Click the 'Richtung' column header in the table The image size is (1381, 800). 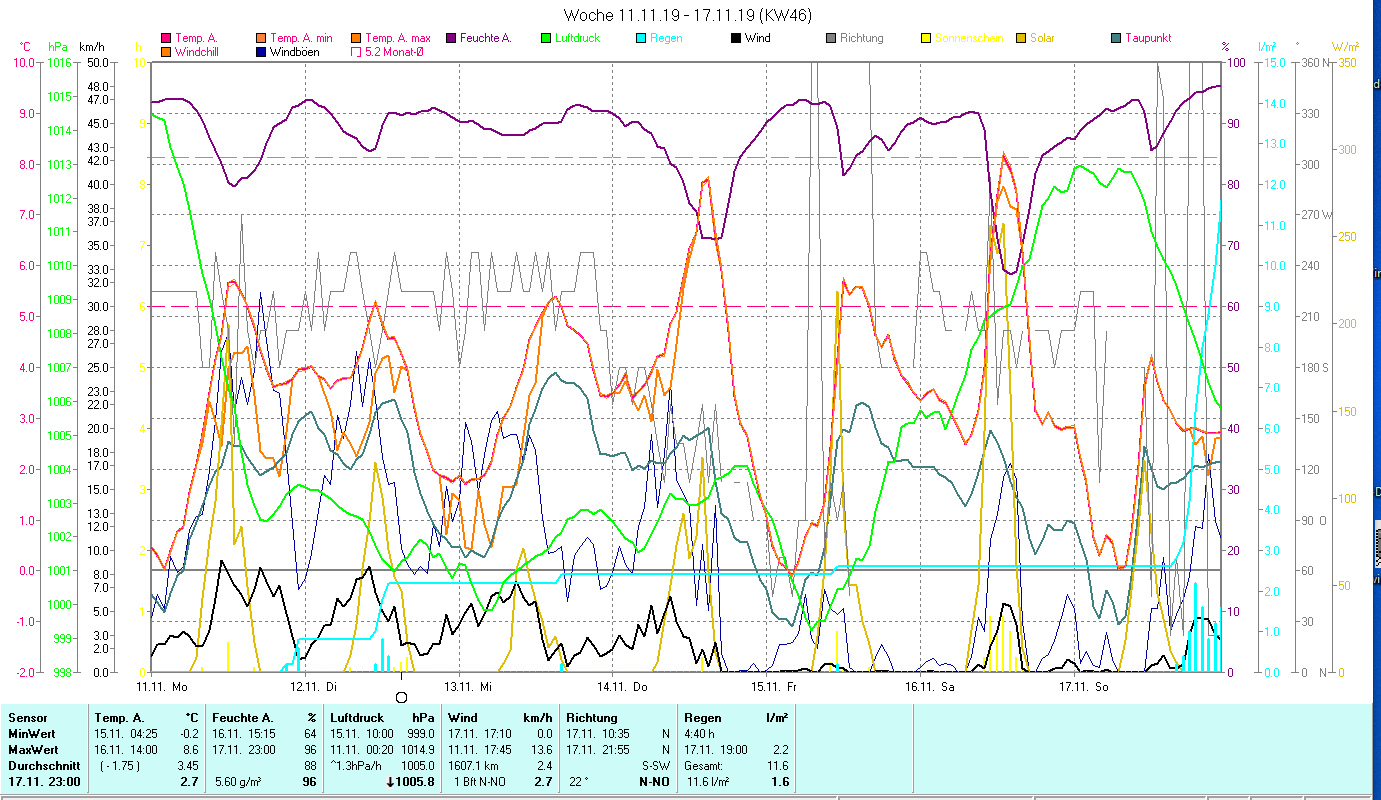(592, 718)
